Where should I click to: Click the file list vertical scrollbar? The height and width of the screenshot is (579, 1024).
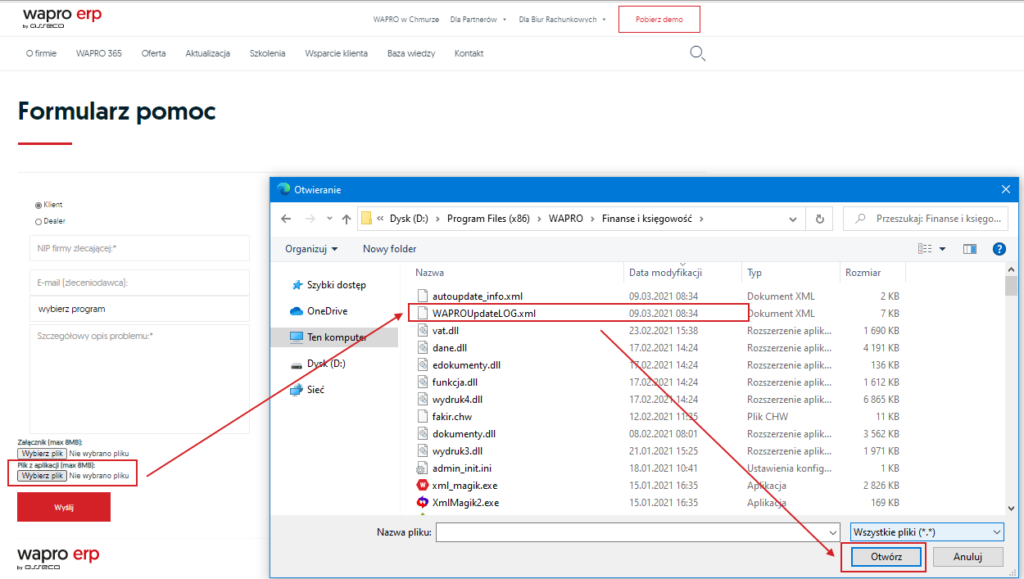(x=1011, y=389)
